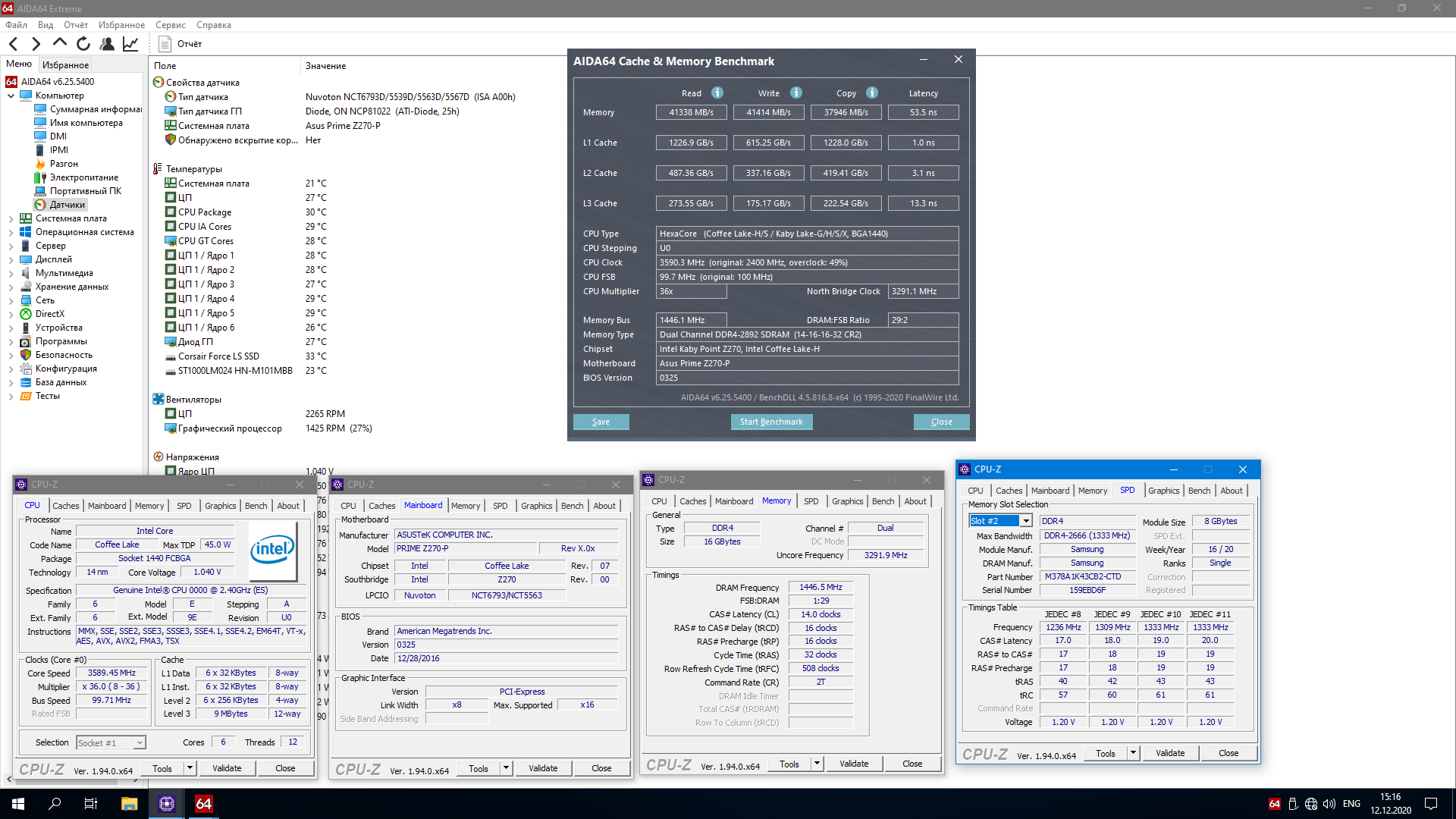Open the Report (Отчёт) toolbar button
The height and width of the screenshot is (819, 1456).
click(180, 44)
